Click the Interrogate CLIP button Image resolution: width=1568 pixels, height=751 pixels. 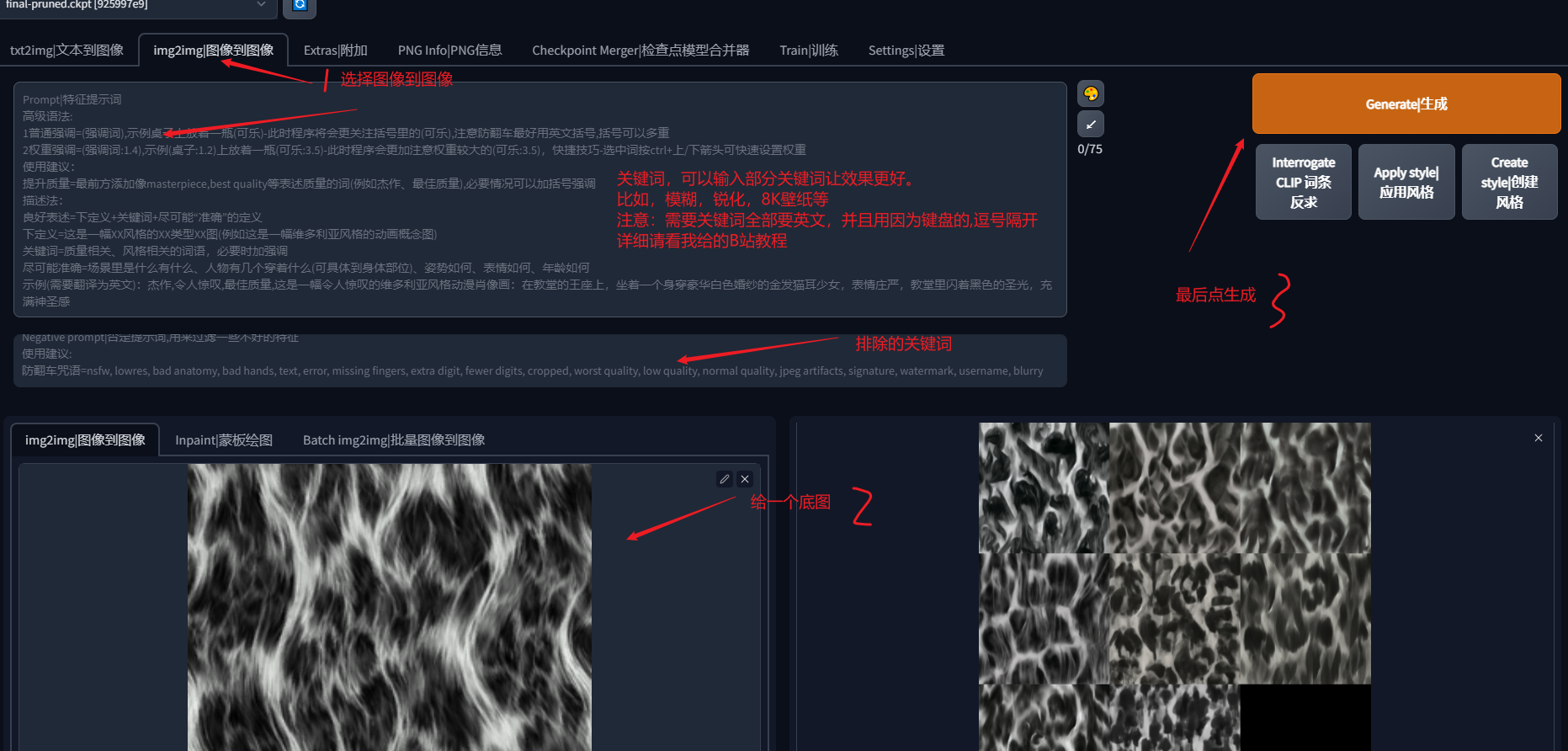(x=1303, y=182)
